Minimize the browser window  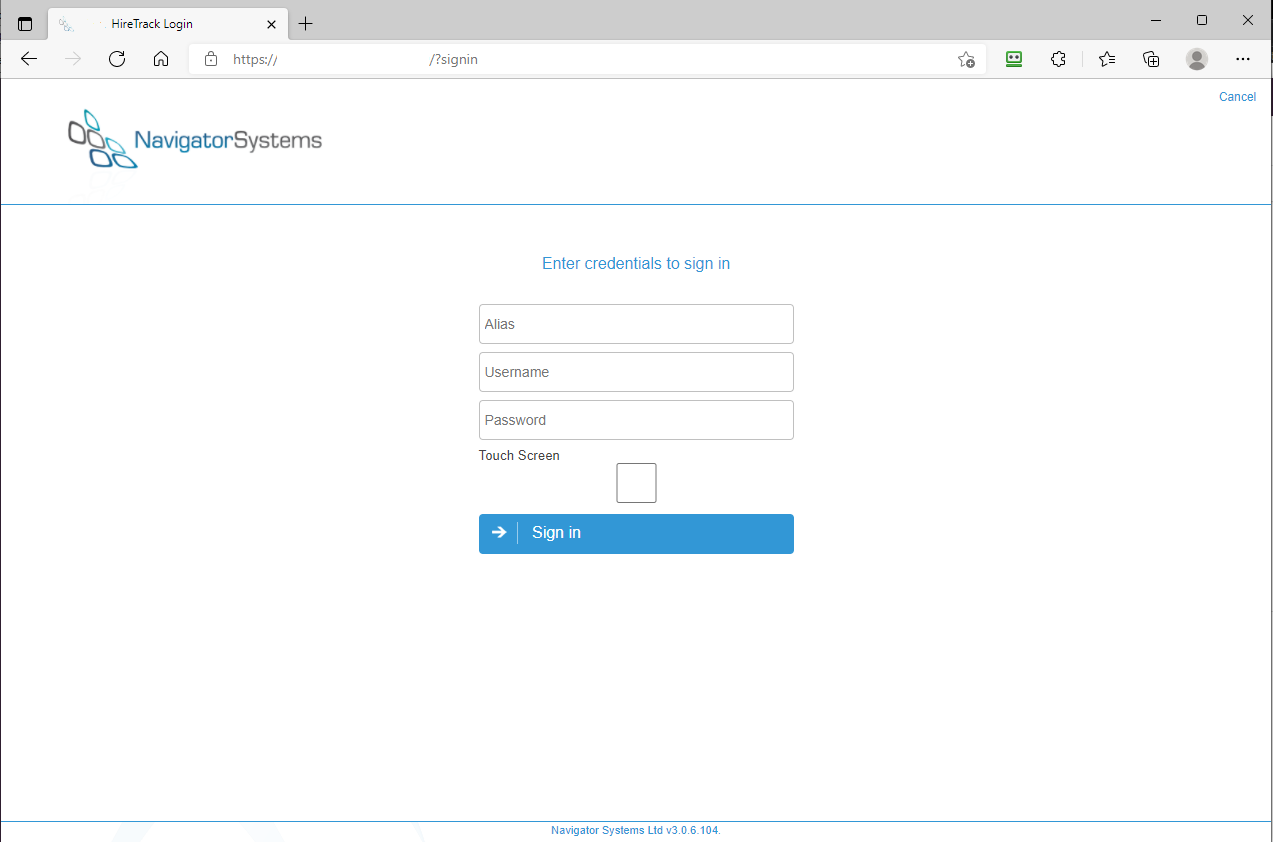[1157, 20]
